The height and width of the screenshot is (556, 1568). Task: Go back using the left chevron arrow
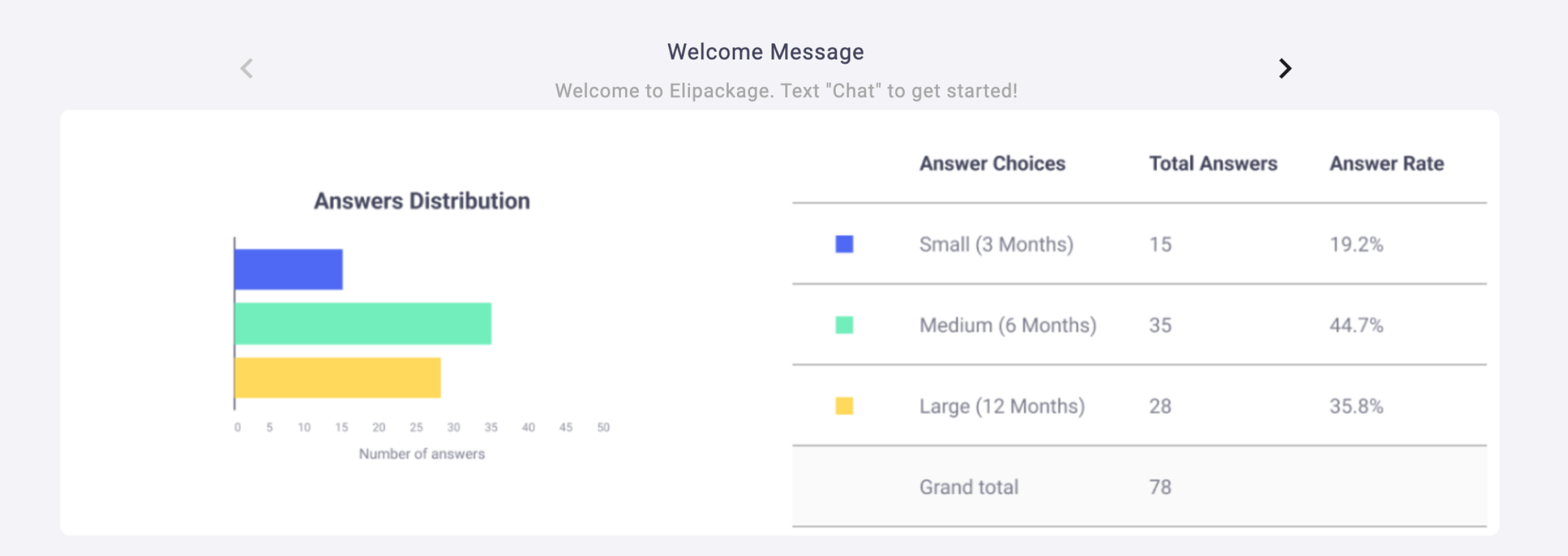click(x=246, y=68)
